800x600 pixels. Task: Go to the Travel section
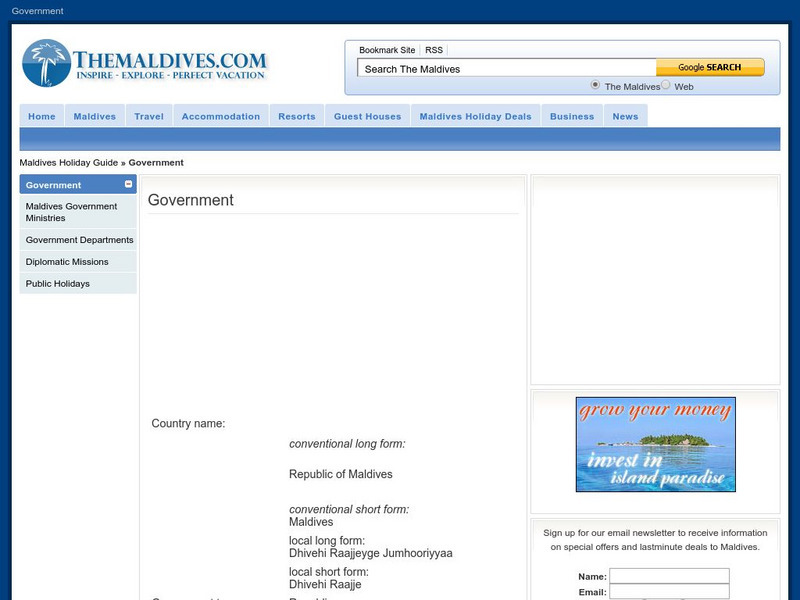click(x=149, y=116)
